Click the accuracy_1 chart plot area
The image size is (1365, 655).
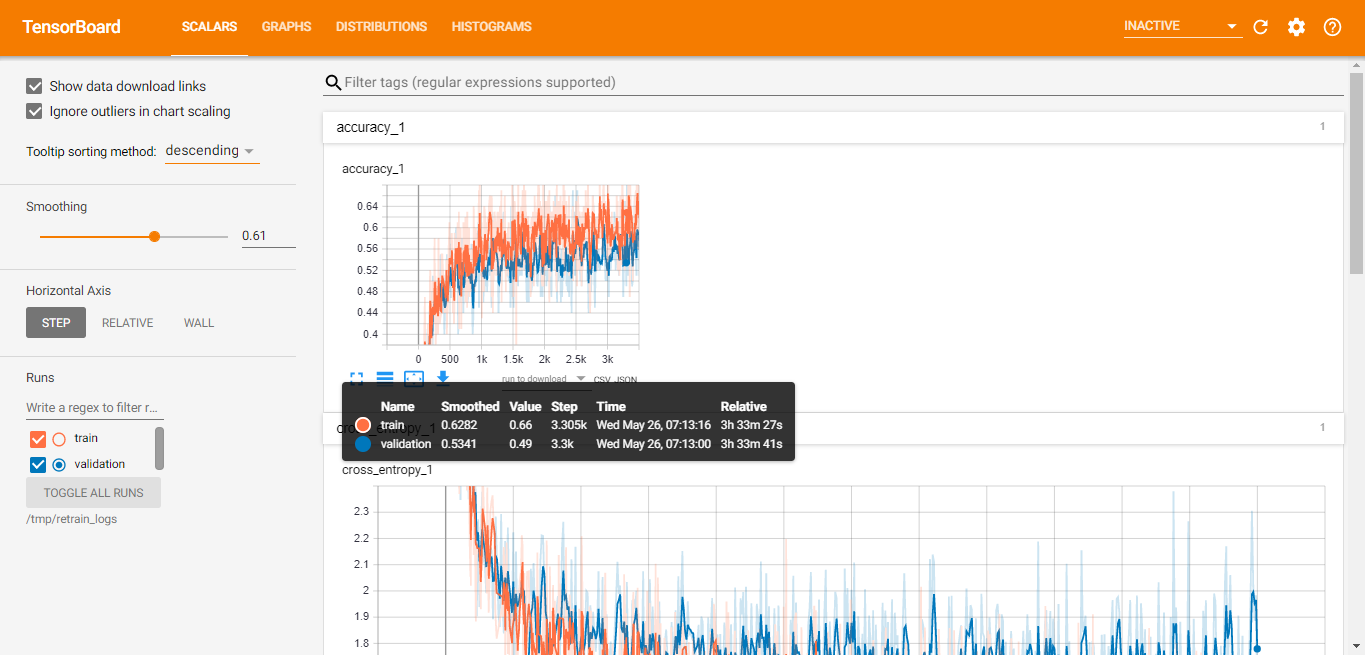tap(514, 265)
